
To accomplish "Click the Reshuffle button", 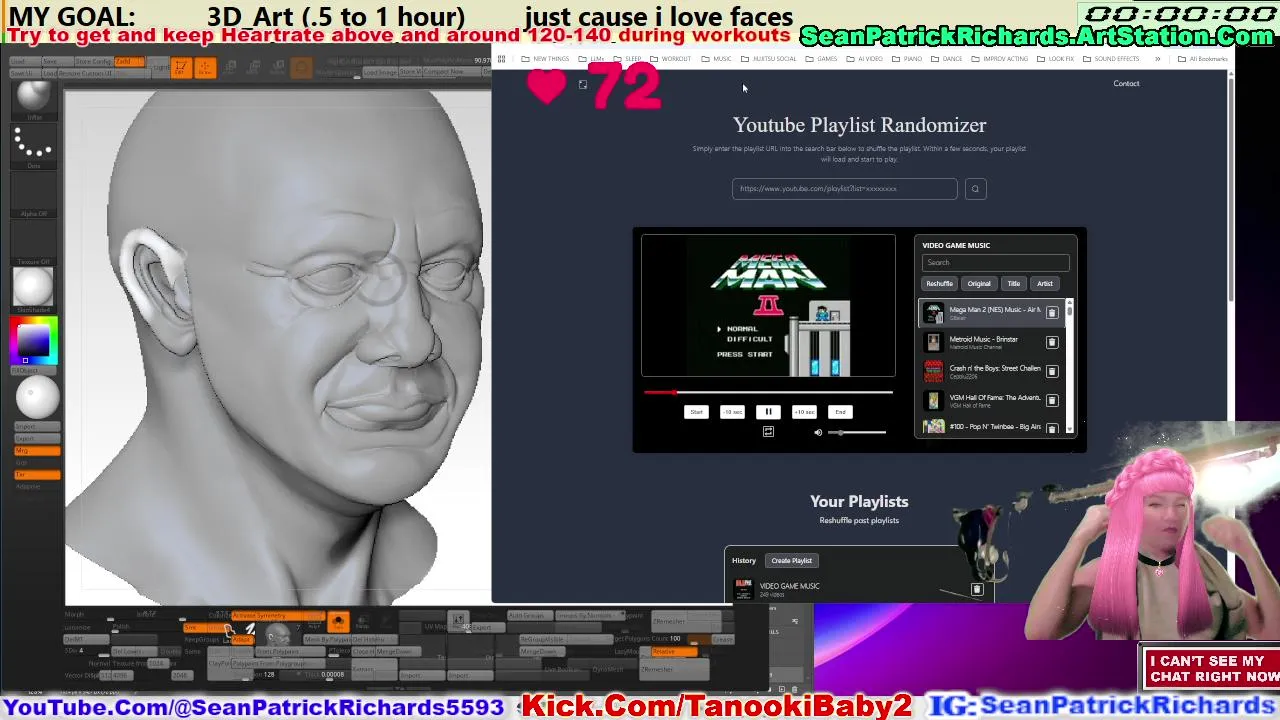I will click(939, 283).
